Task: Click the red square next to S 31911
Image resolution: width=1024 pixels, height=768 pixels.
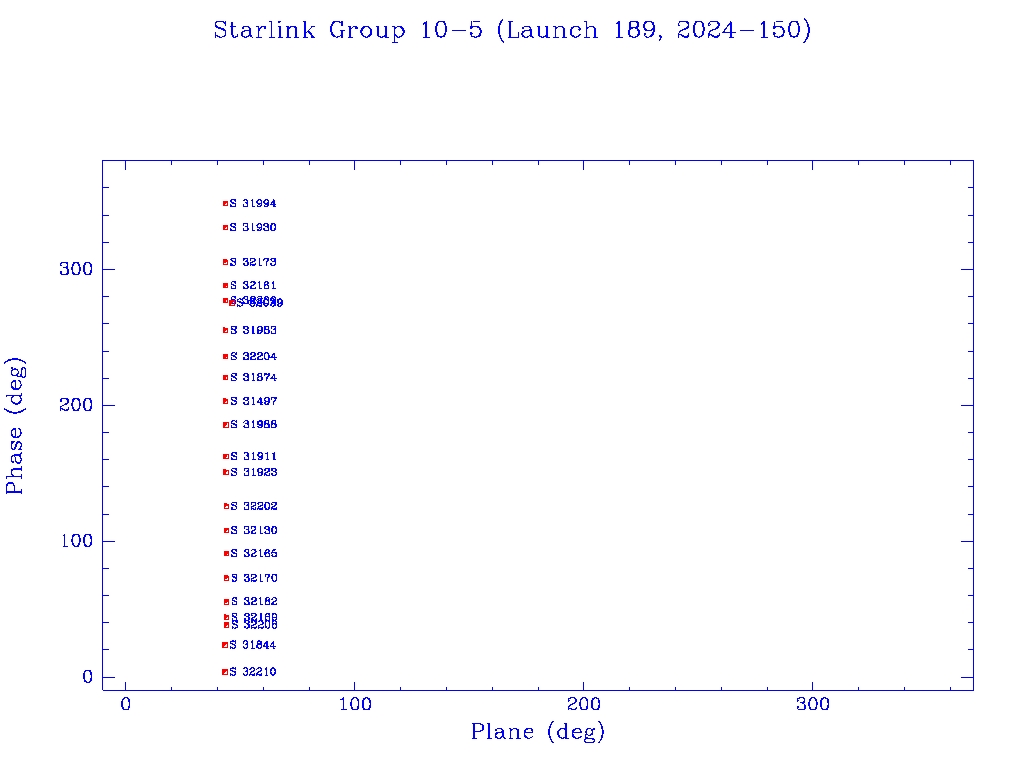Action: click(x=225, y=457)
